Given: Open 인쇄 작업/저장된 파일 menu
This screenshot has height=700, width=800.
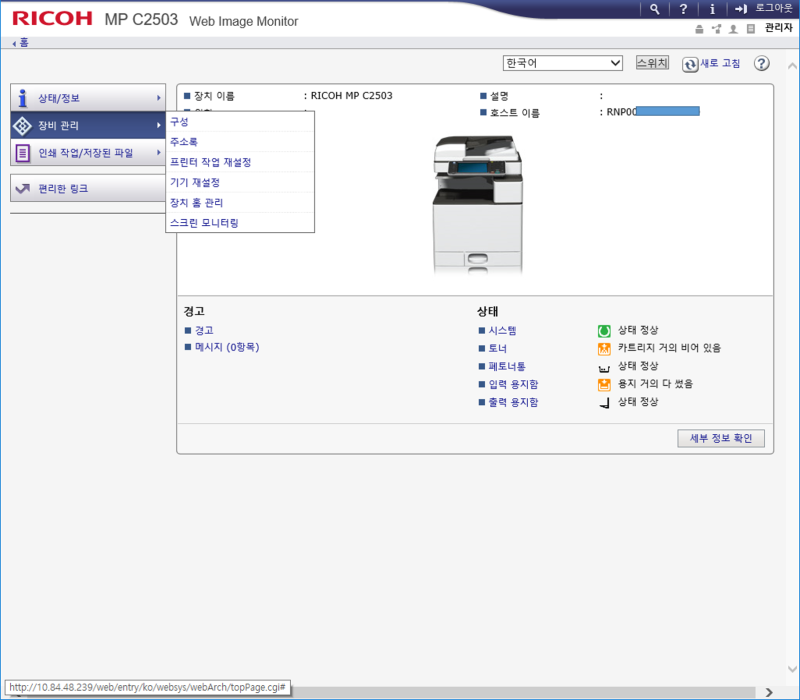Looking at the screenshot, I should coord(88,153).
